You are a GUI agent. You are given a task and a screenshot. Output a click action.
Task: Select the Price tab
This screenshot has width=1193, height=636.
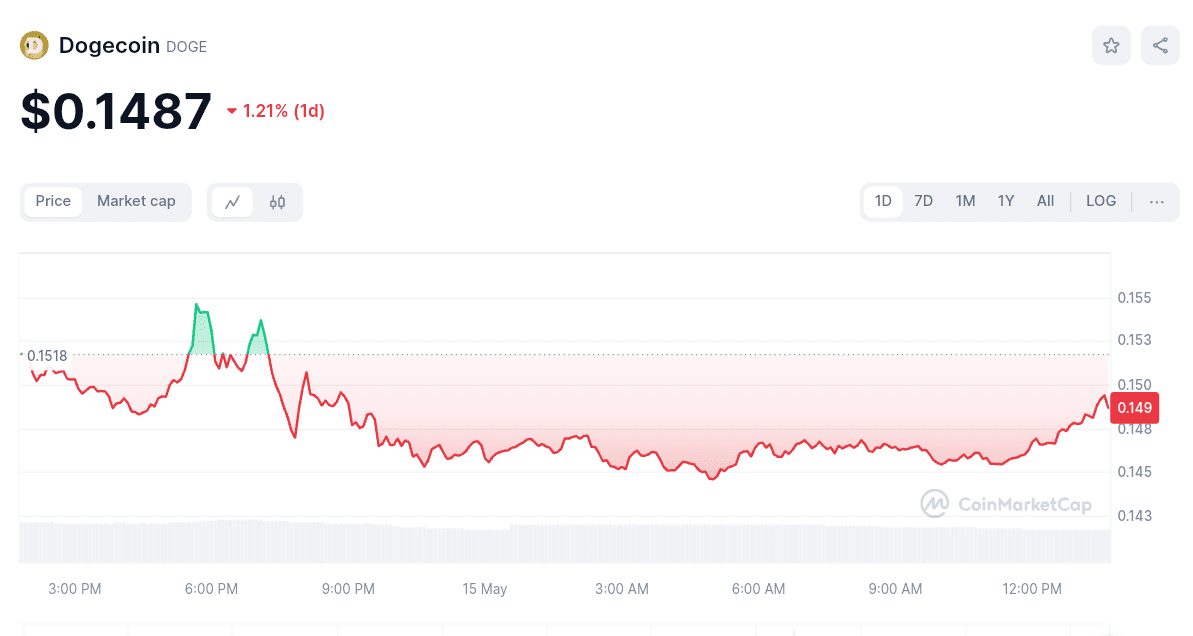(x=53, y=201)
